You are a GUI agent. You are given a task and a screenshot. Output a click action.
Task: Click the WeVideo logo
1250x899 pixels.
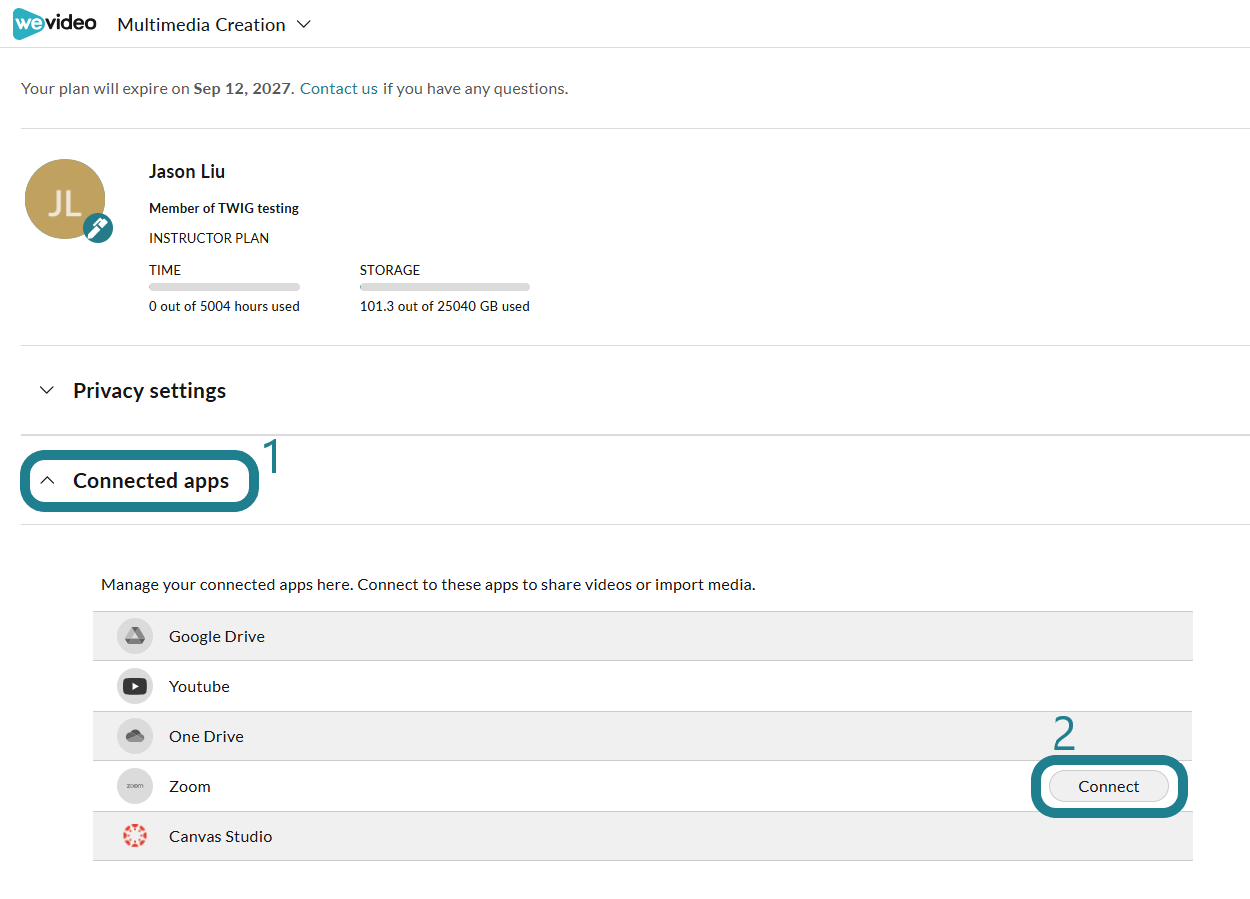tap(54, 23)
